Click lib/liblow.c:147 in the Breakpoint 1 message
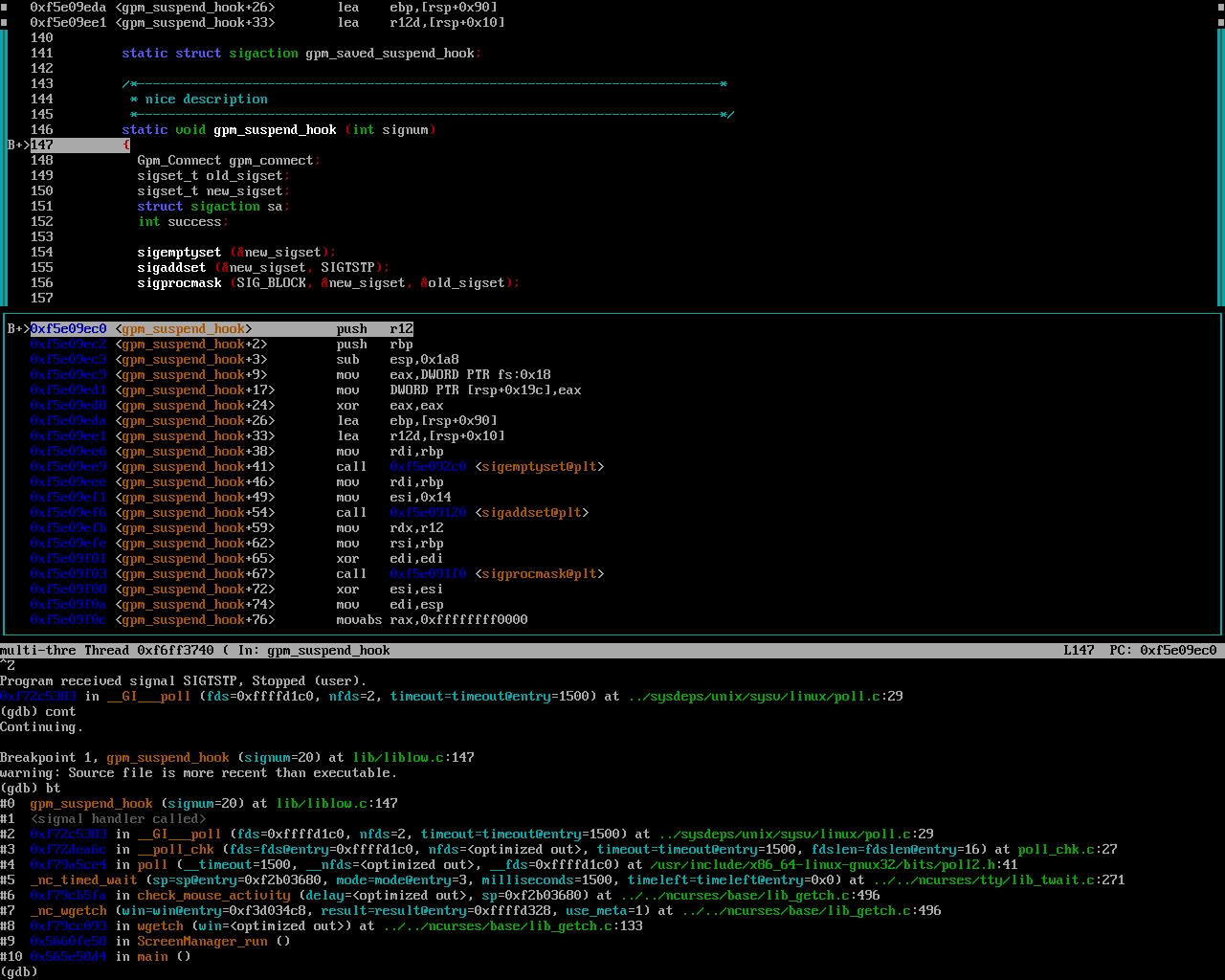The height and width of the screenshot is (980, 1225). [413, 758]
